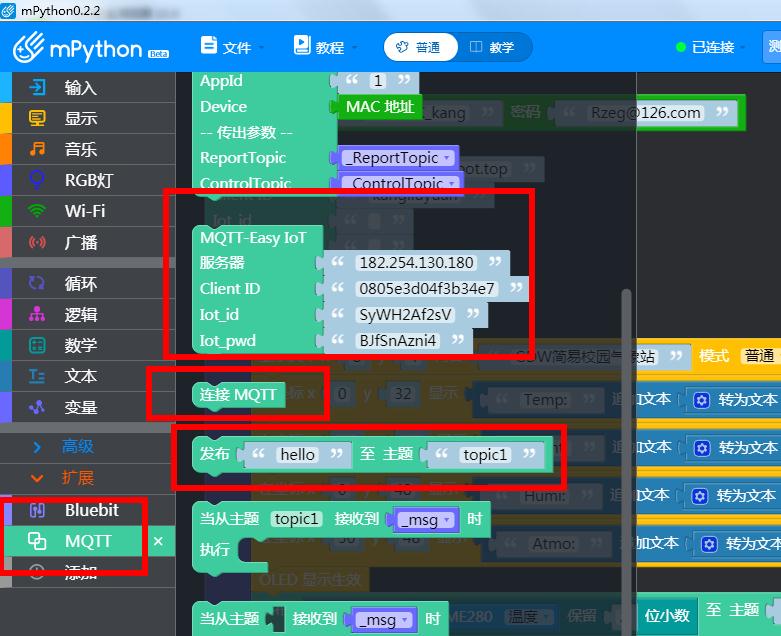Click the 教程 tutorial icon

(x=302, y=45)
